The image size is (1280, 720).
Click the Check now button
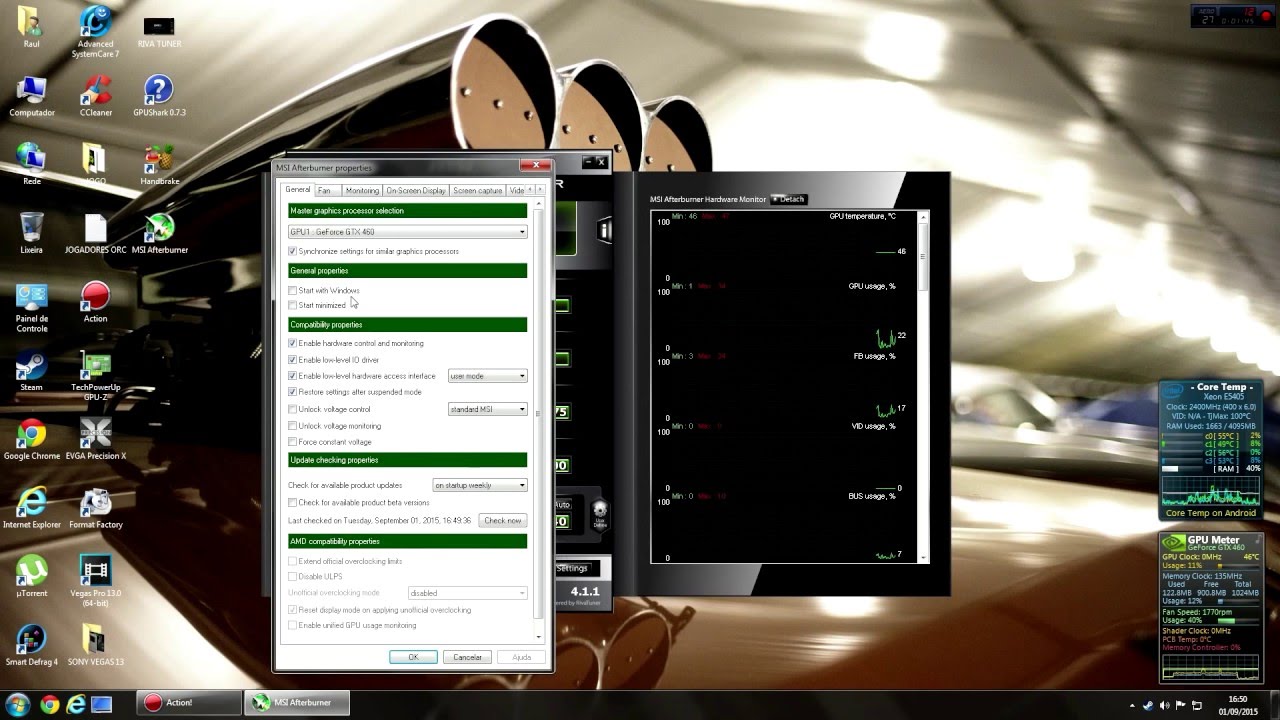click(x=502, y=520)
